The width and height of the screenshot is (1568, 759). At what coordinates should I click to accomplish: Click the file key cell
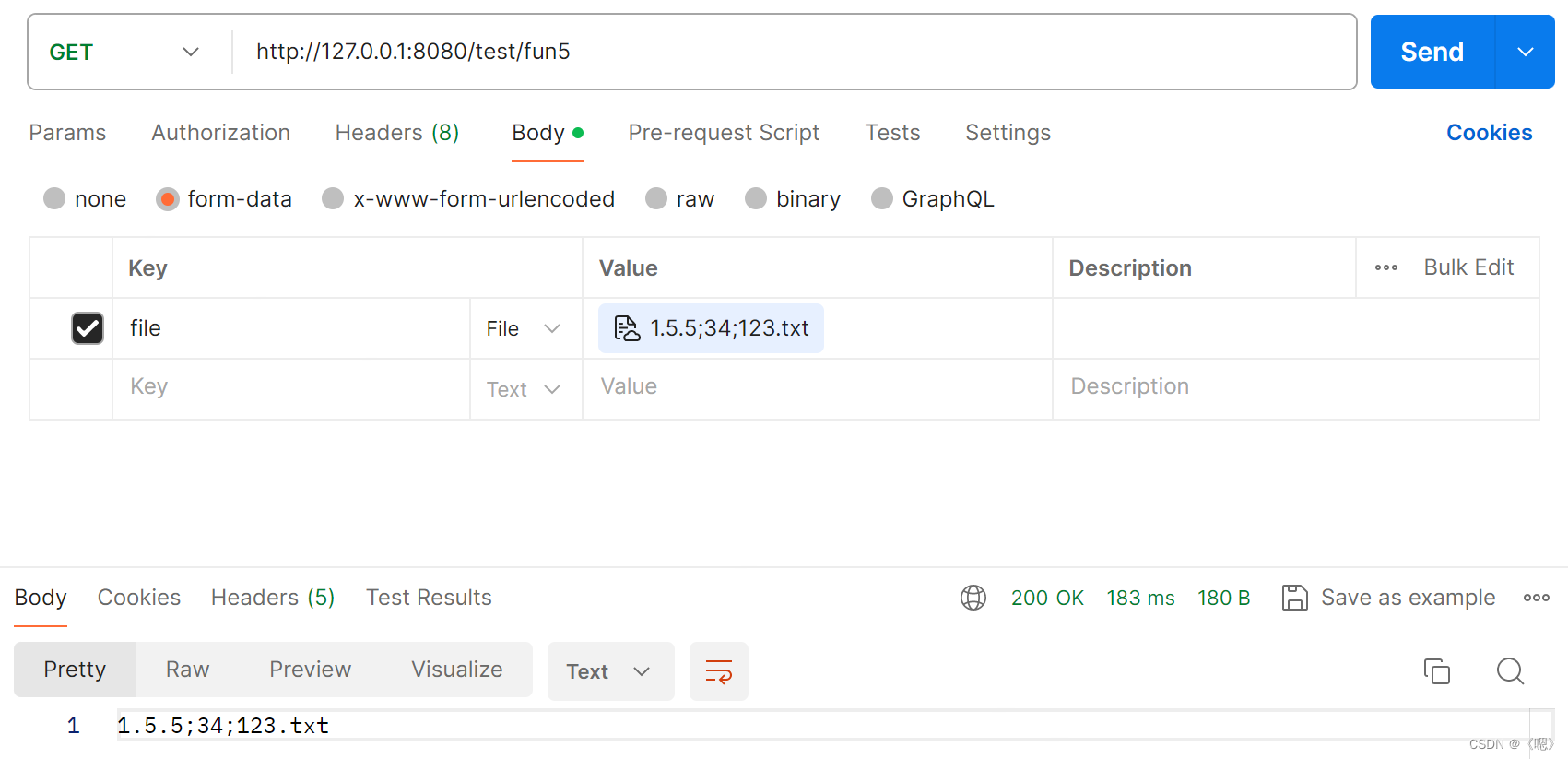click(291, 328)
